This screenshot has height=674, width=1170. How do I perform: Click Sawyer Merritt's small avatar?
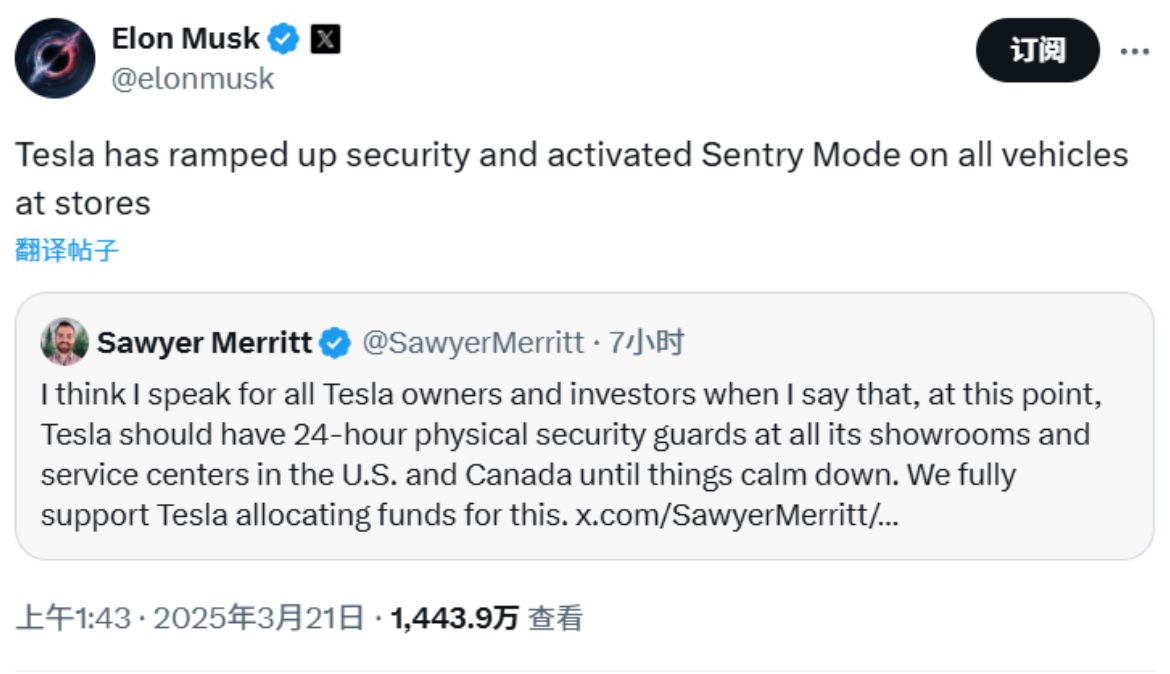[x=64, y=343]
